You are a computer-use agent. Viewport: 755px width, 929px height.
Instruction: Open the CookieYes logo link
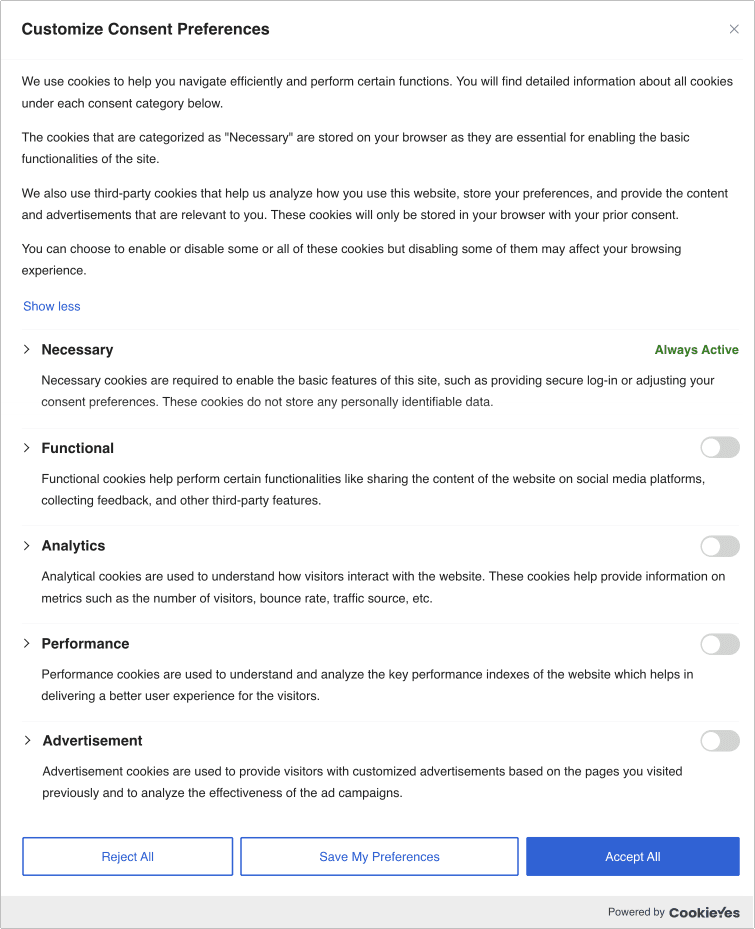[704, 912]
